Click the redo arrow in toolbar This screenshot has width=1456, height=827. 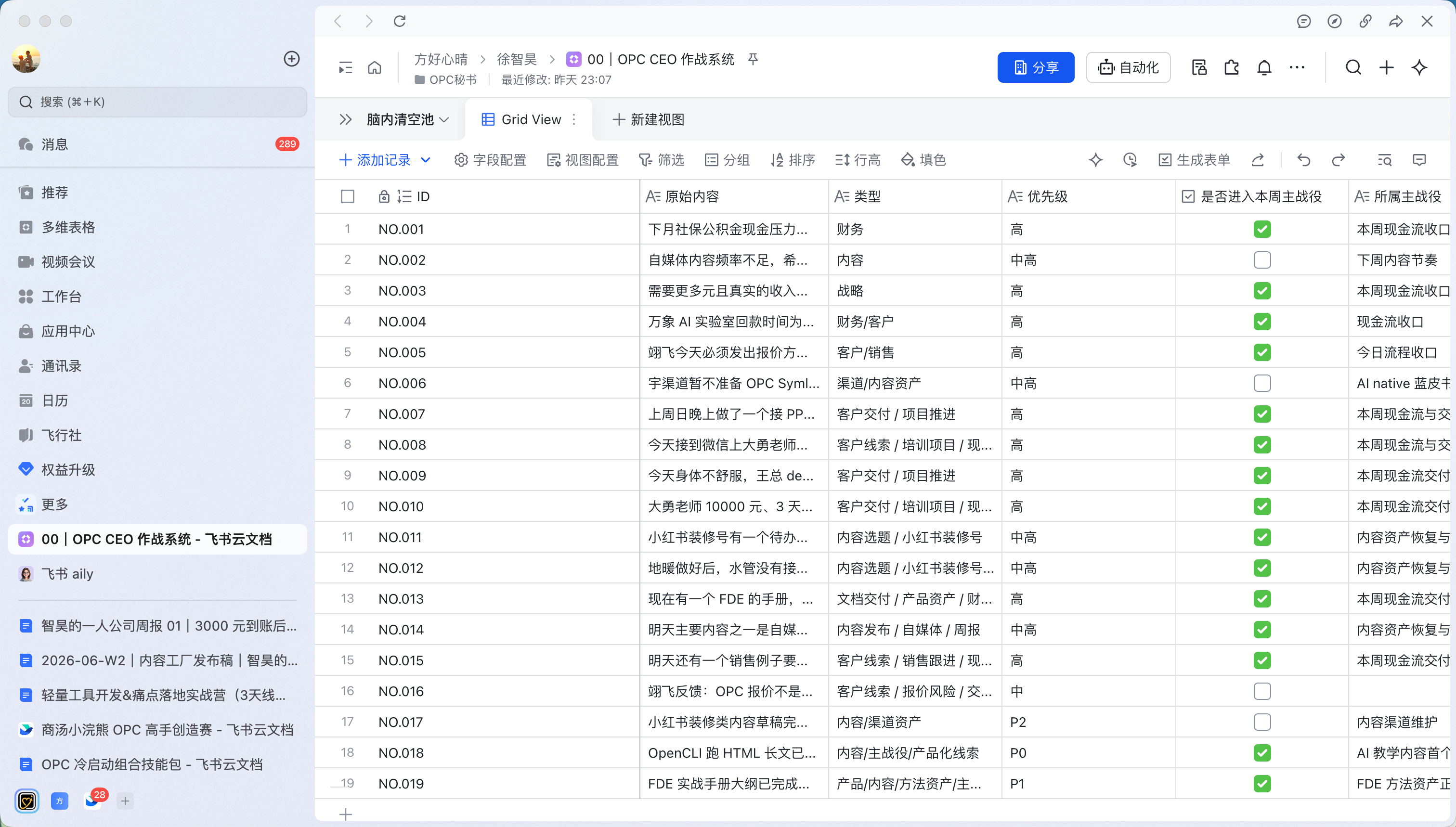tap(1339, 160)
